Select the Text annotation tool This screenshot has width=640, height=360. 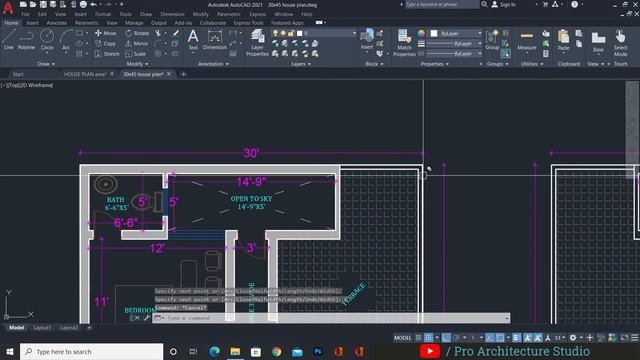193,40
